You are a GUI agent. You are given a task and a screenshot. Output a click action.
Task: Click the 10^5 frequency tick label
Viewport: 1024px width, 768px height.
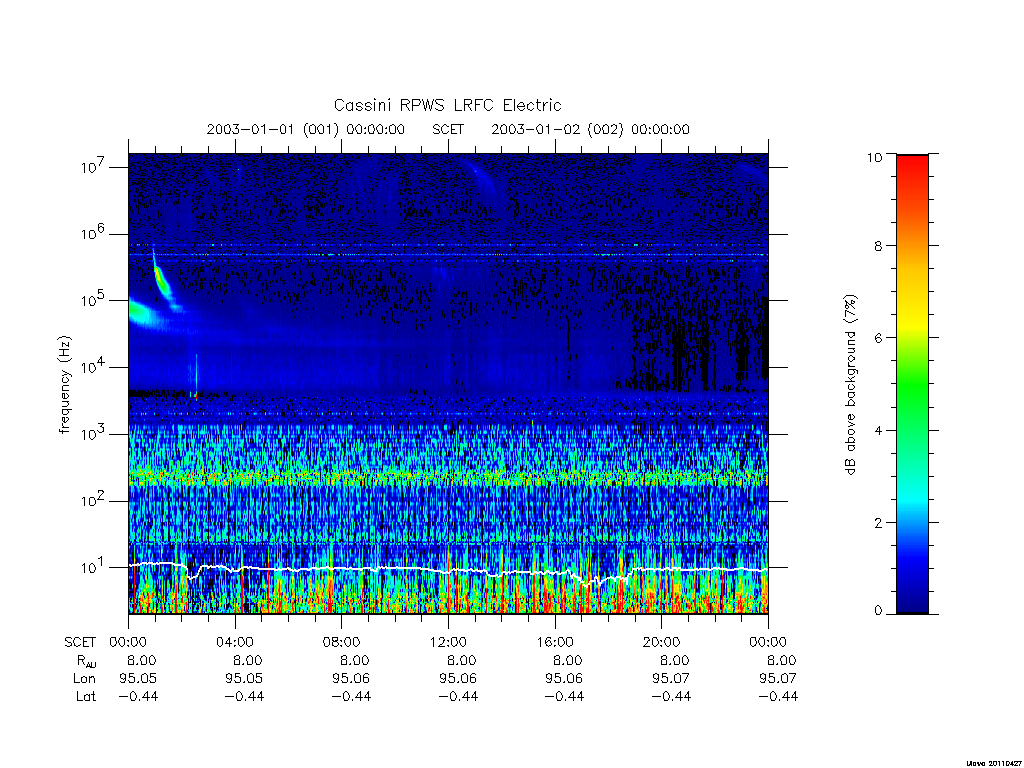tap(93, 300)
